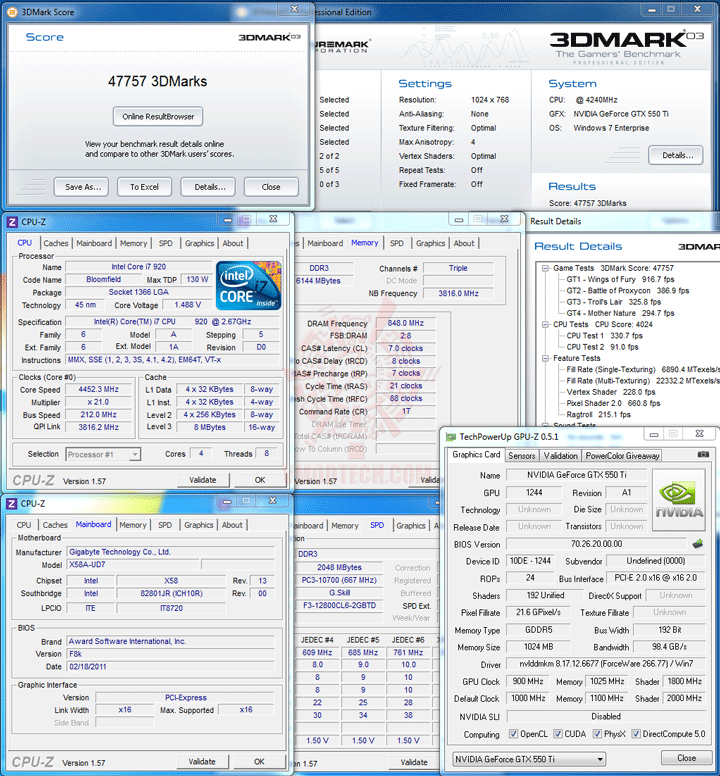Open the Processor #1 selection dropdown
The width and height of the screenshot is (720, 776).
103,454
